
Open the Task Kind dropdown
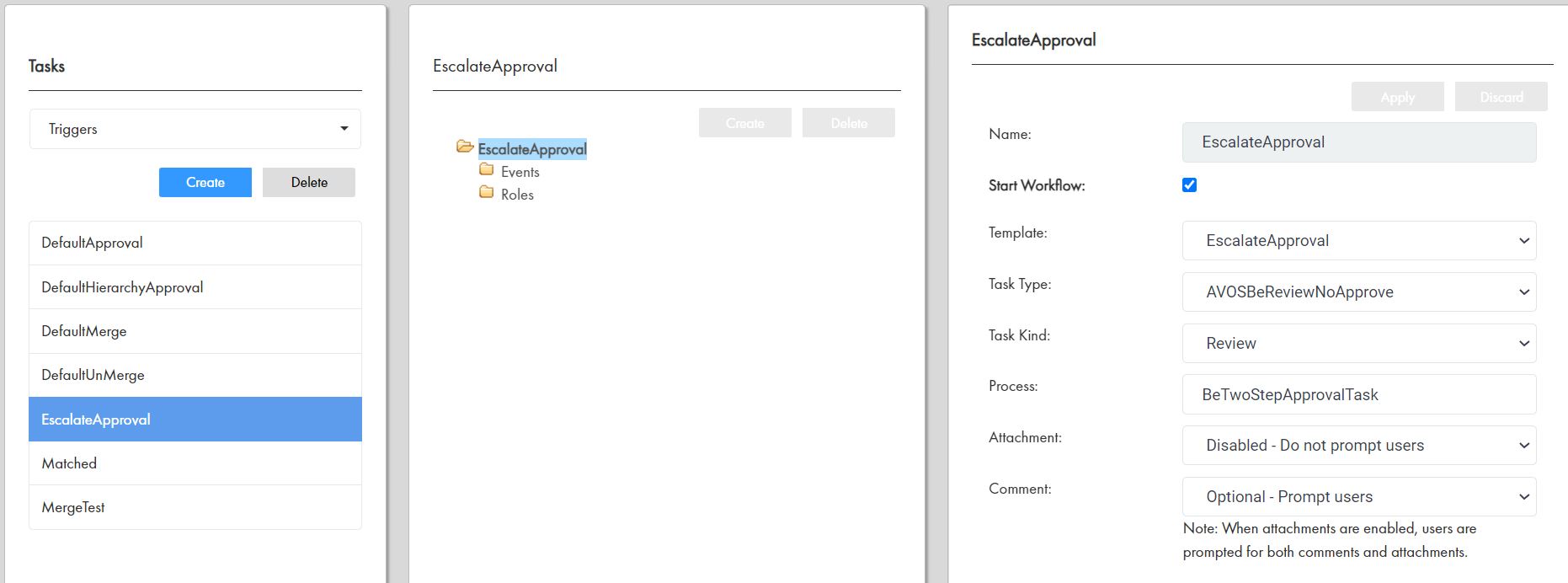pos(1359,343)
